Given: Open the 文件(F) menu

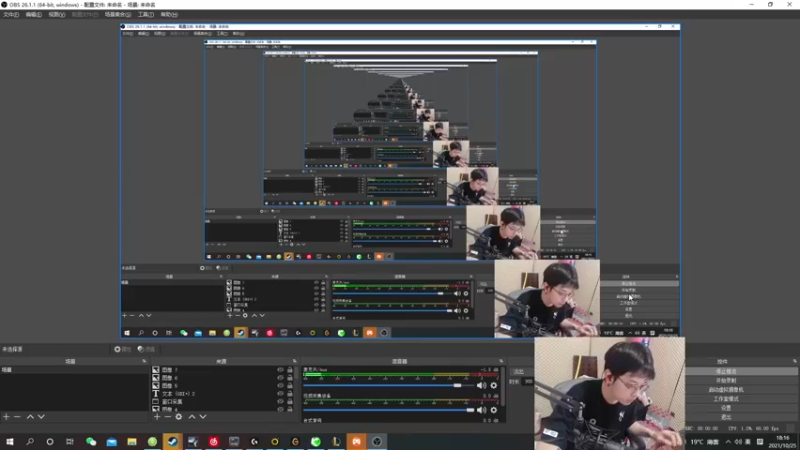Looking at the screenshot, I should click(x=11, y=15).
